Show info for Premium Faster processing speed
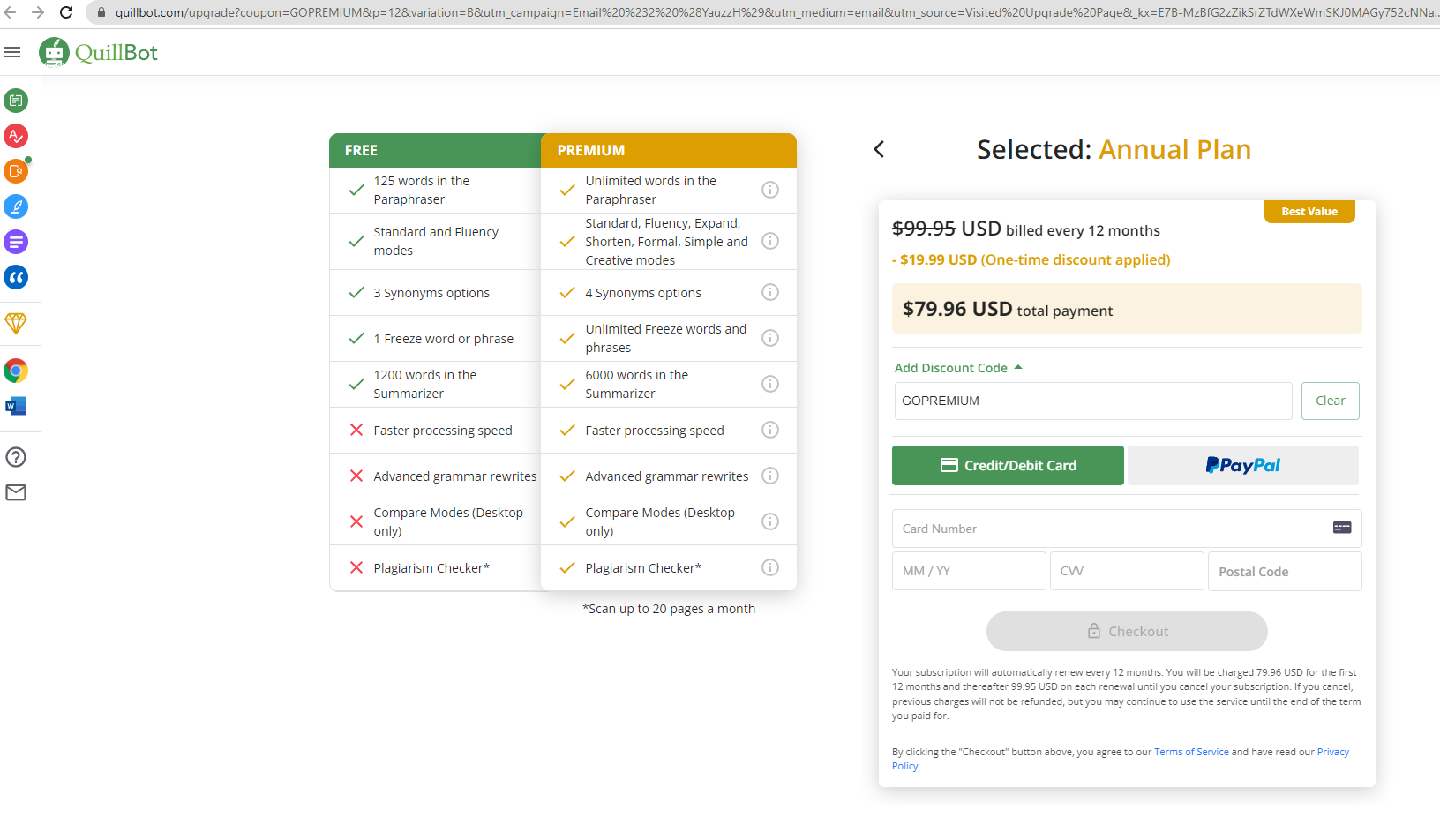 (x=770, y=430)
